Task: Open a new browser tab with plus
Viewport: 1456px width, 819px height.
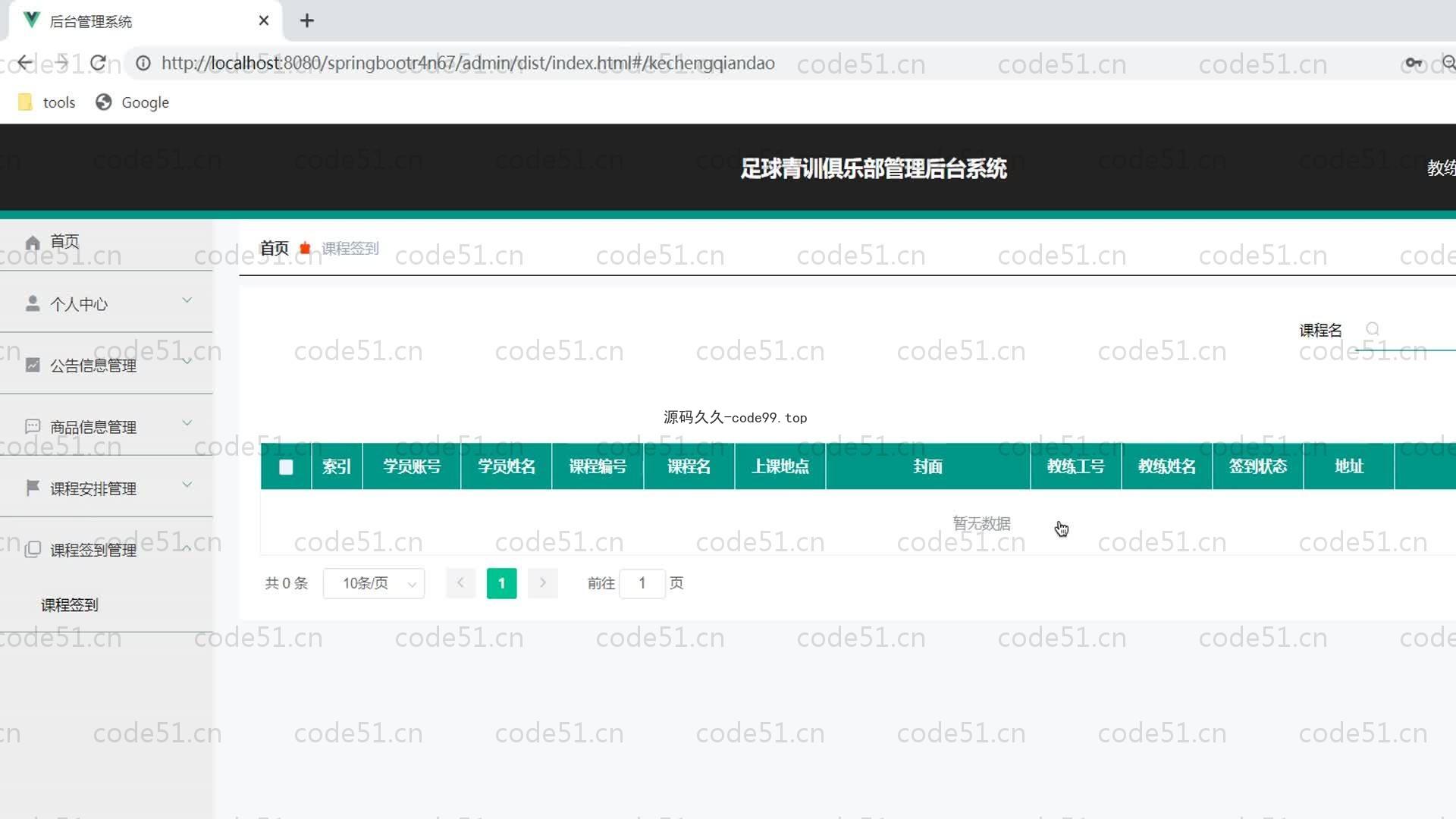Action: [x=307, y=20]
